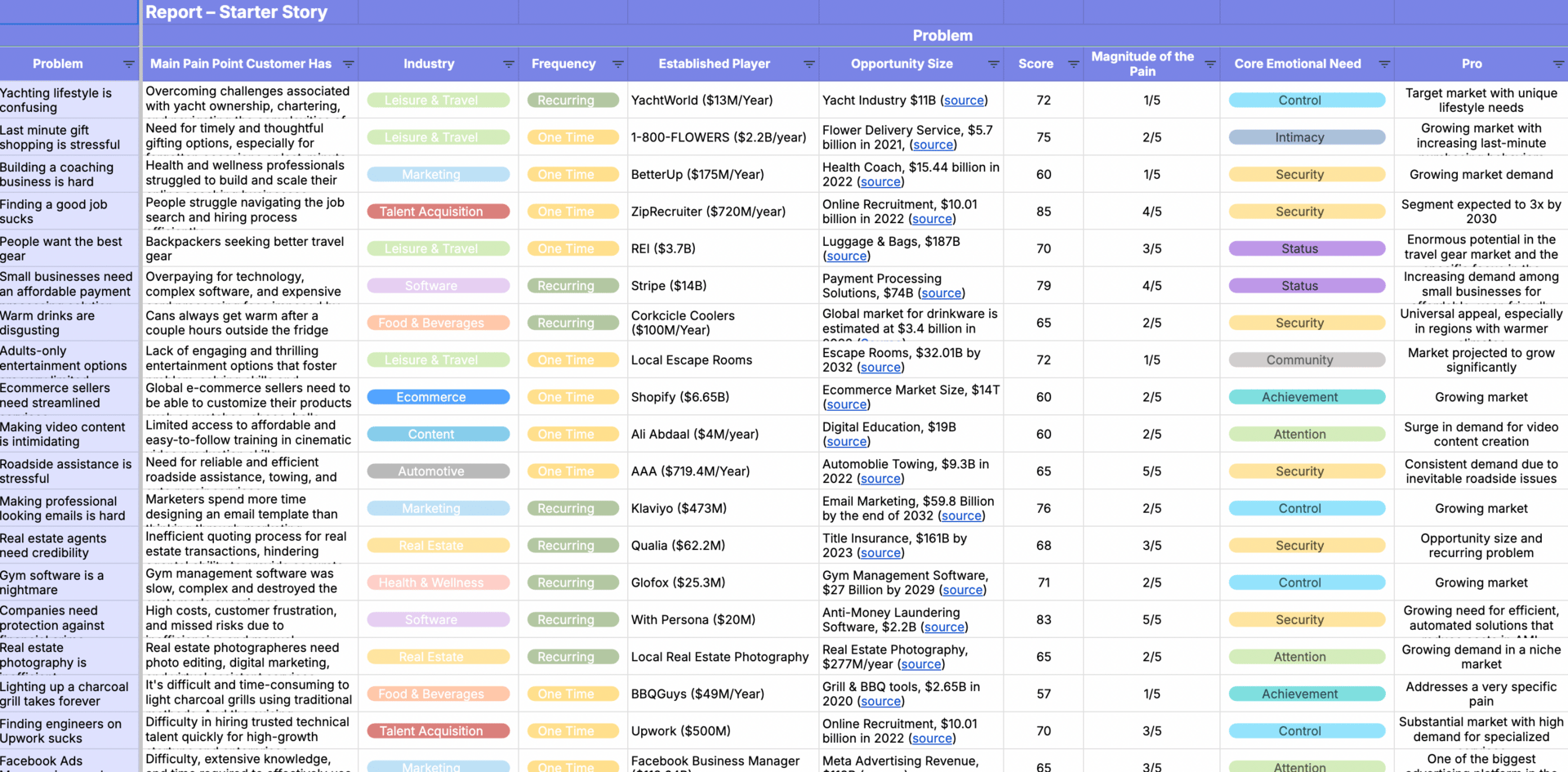
Task: Select the 'YachtWorld ($13M/Year)' cell
Action: click(724, 100)
